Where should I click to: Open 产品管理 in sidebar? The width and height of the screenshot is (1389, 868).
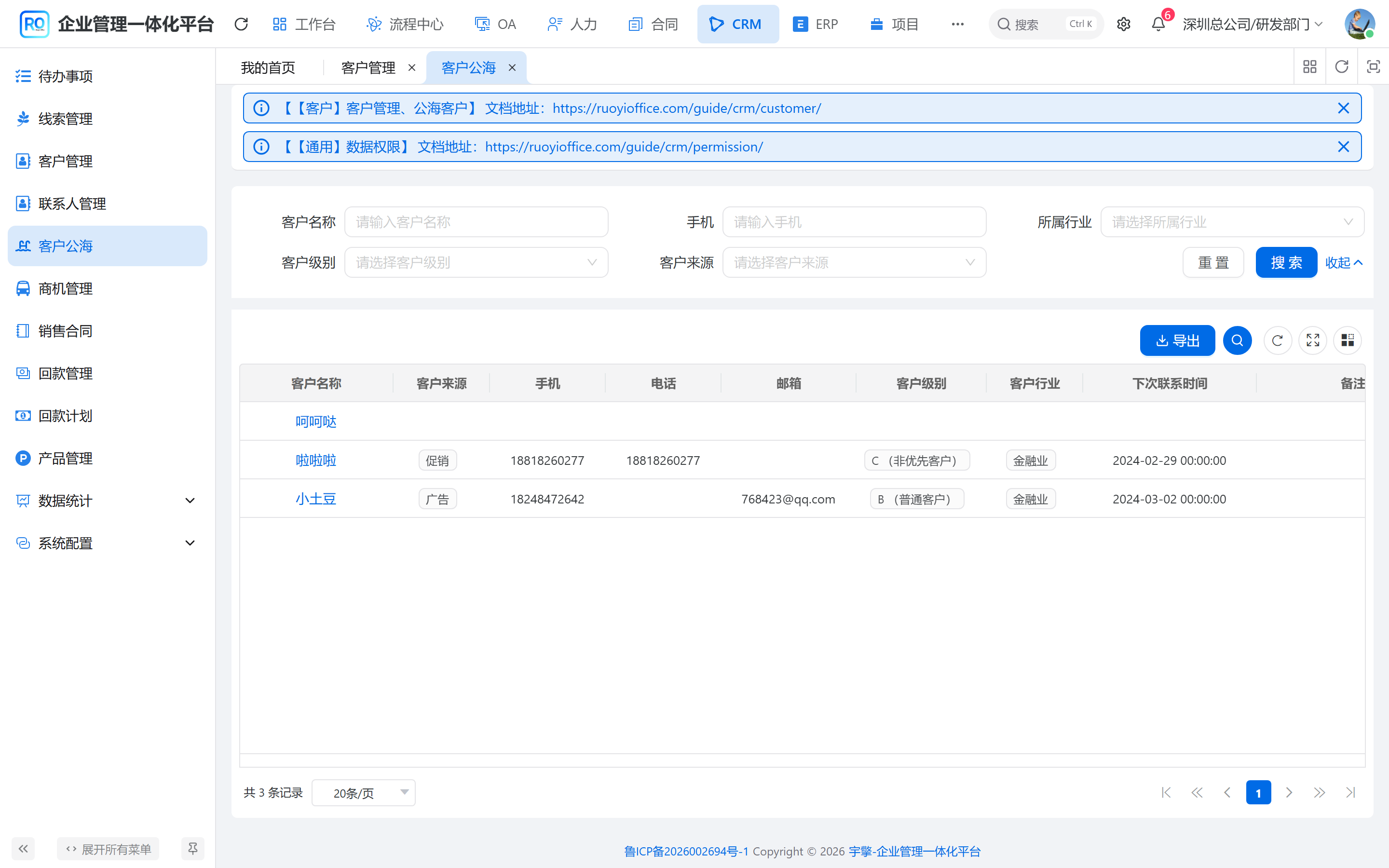(x=108, y=459)
